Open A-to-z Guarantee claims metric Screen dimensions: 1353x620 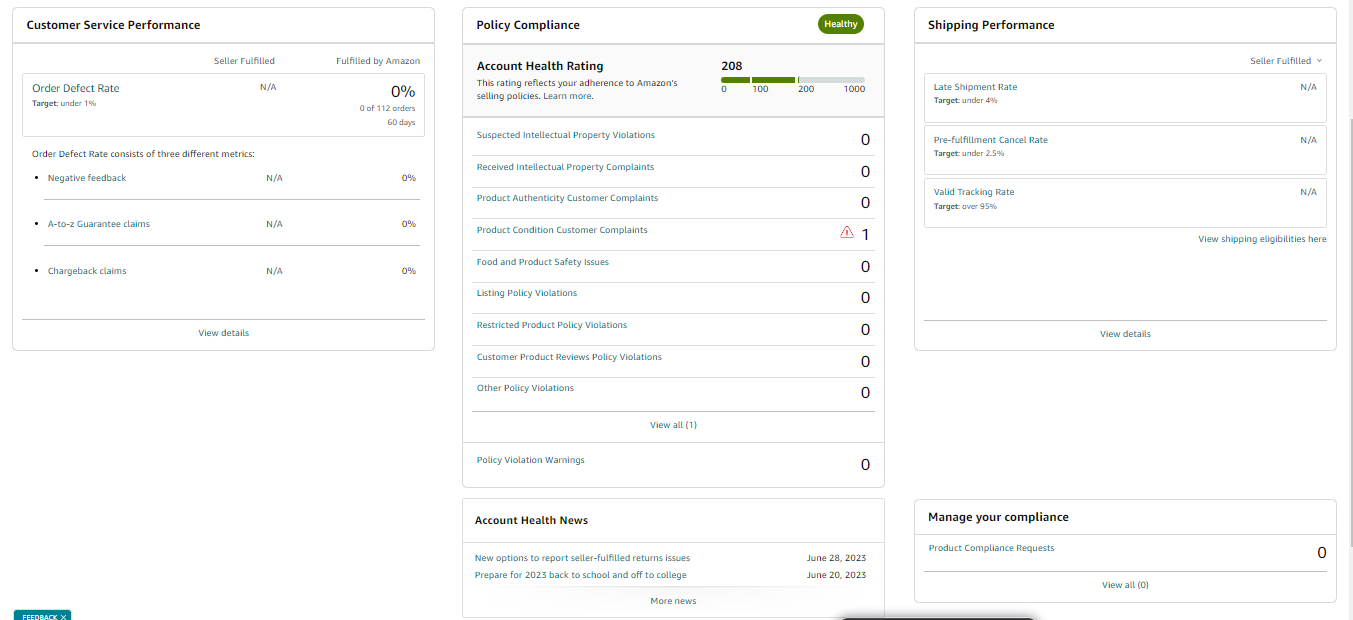[x=99, y=224]
